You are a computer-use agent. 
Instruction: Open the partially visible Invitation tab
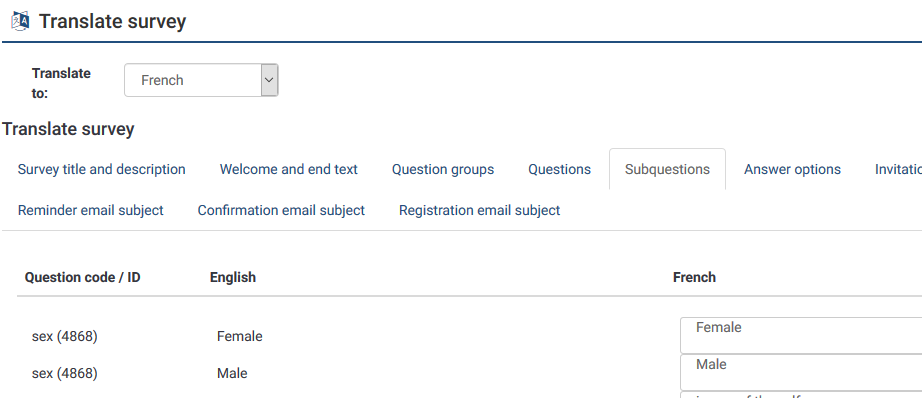pos(897,169)
